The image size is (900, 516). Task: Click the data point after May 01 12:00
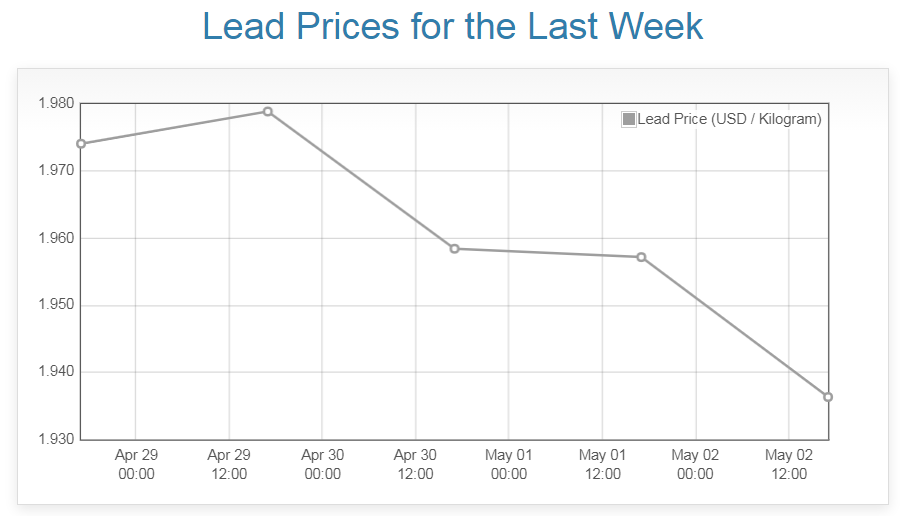(641, 257)
